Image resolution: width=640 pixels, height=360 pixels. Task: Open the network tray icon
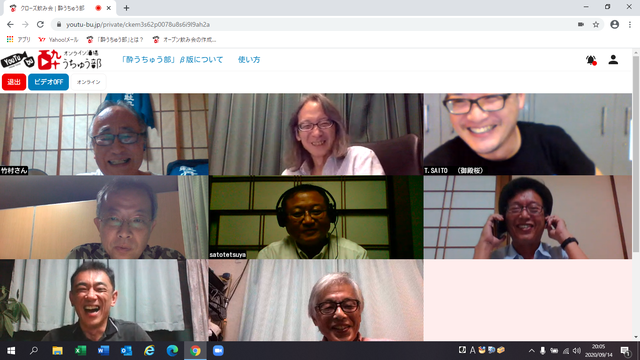tap(566, 351)
